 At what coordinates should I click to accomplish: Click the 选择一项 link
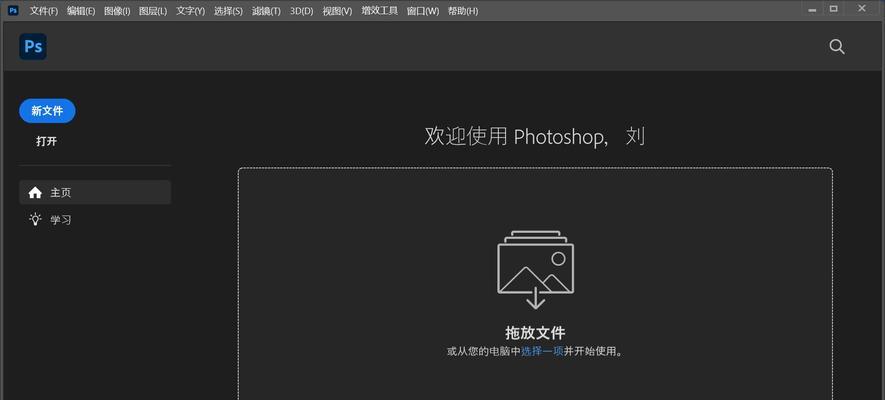[x=542, y=351]
